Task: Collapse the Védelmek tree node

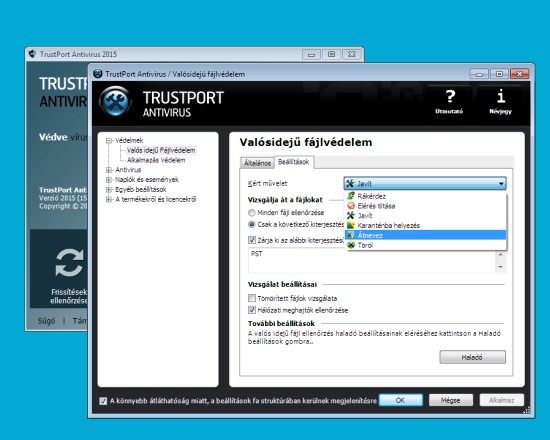Action: (109, 140)
